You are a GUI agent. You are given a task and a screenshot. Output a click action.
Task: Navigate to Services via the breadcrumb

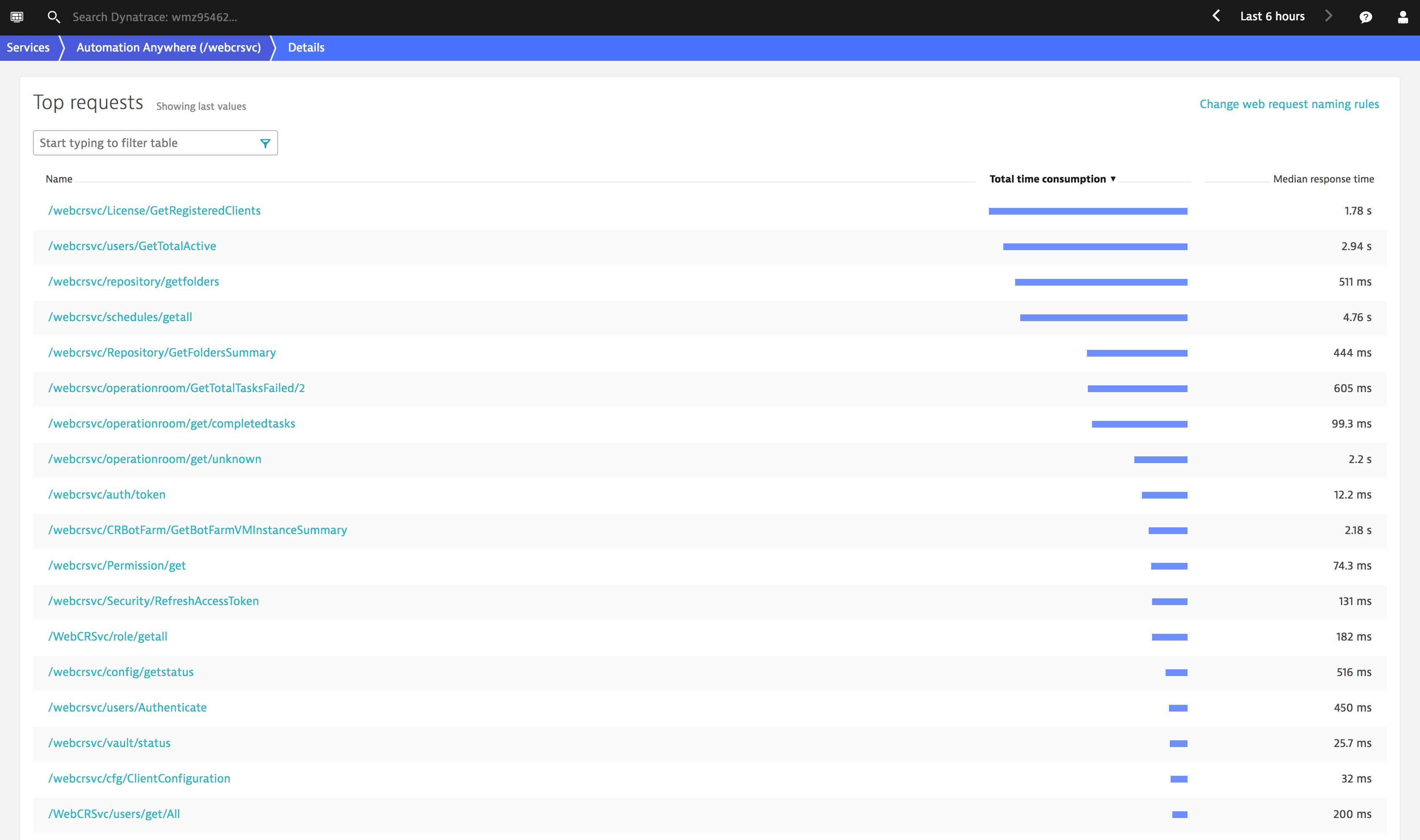click(x=28, y=47)
